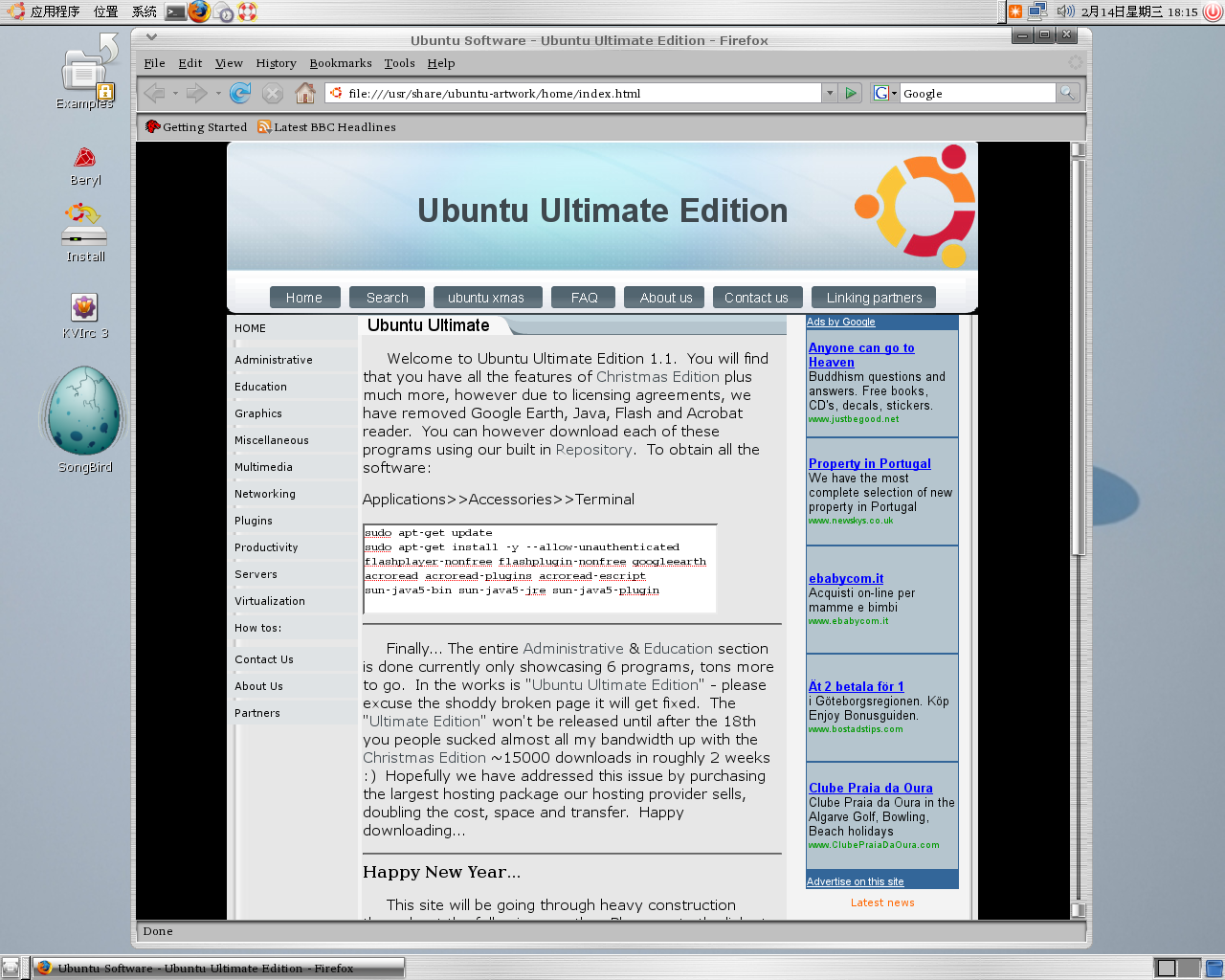Image resolution: width=1225 pixels, height=980 pixels.
Task: Open the back history dropdown arrow
Action: (175, 94)
